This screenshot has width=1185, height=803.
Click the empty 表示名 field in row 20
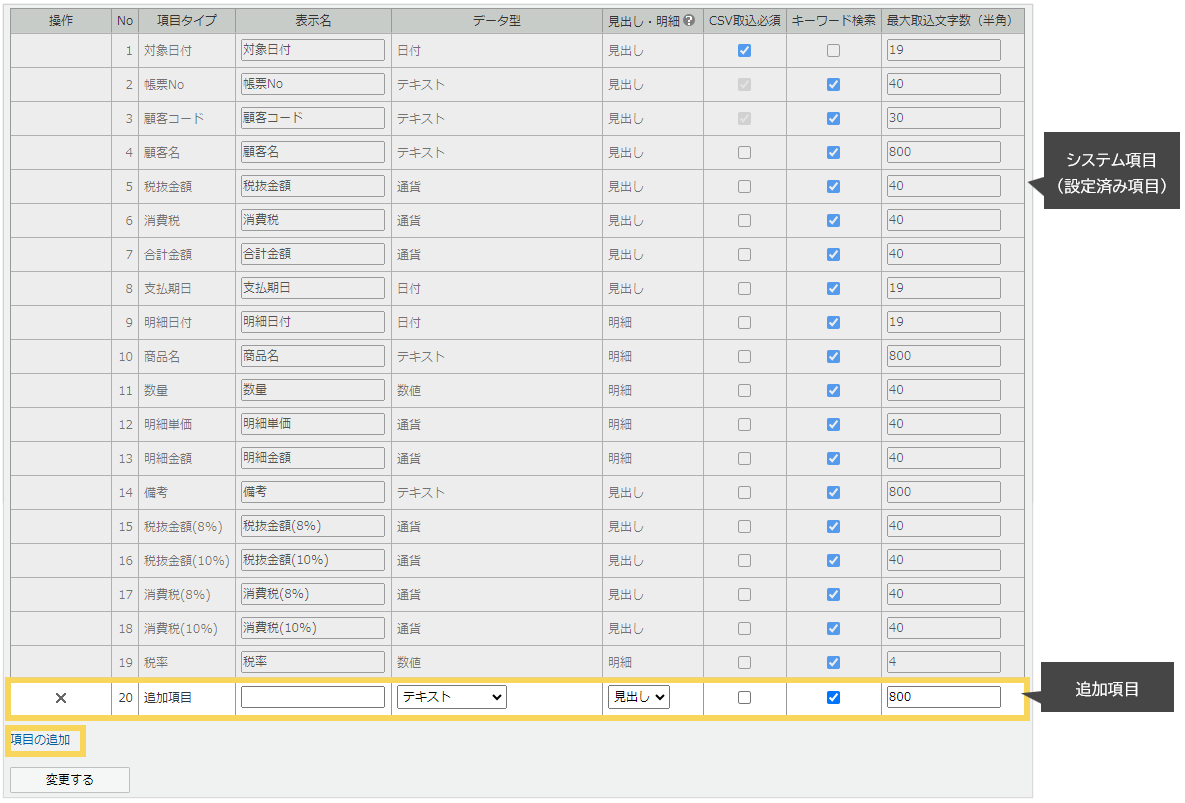(x=313, y=697)
